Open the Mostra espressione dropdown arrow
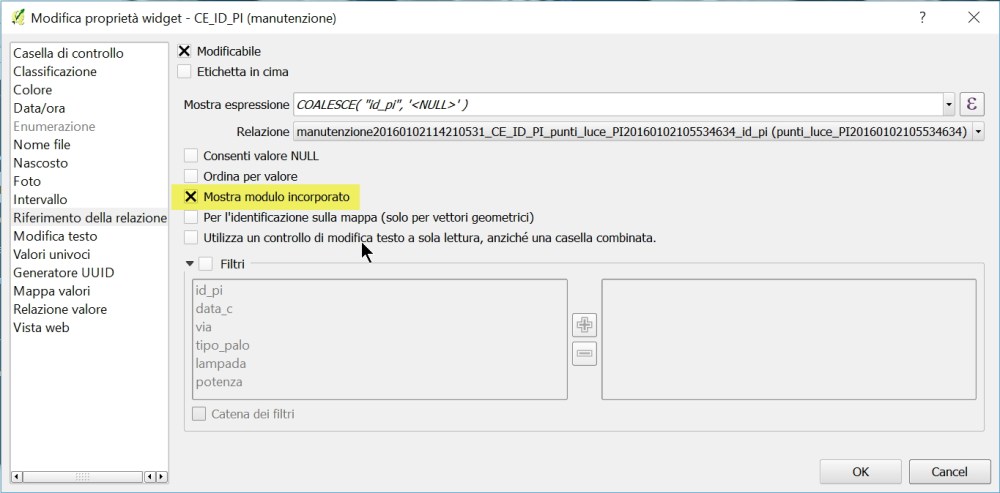Screen dimensions: 1000x493 coord(949,104)
